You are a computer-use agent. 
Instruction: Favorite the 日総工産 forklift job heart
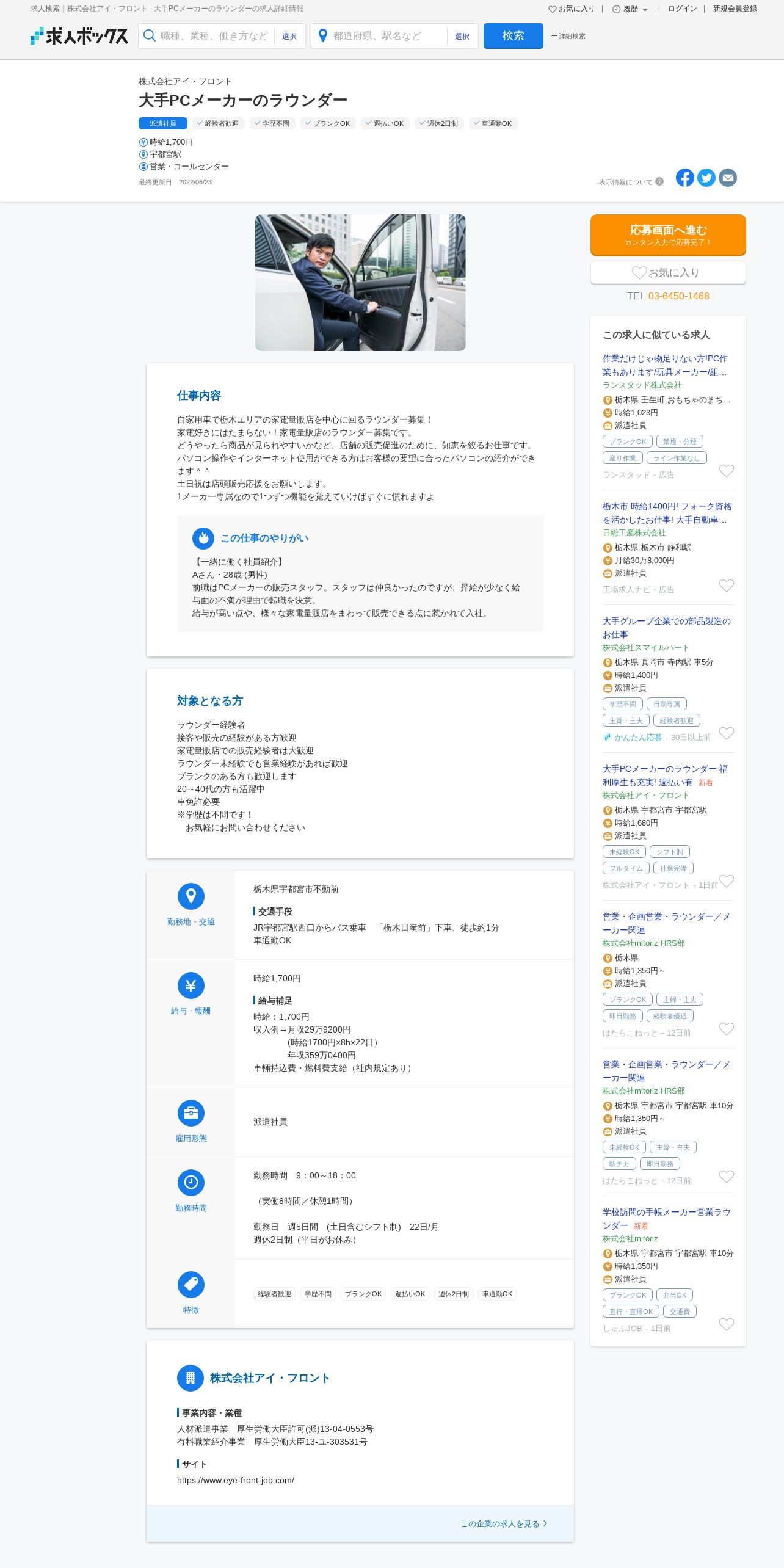click(x=727, y=586)
